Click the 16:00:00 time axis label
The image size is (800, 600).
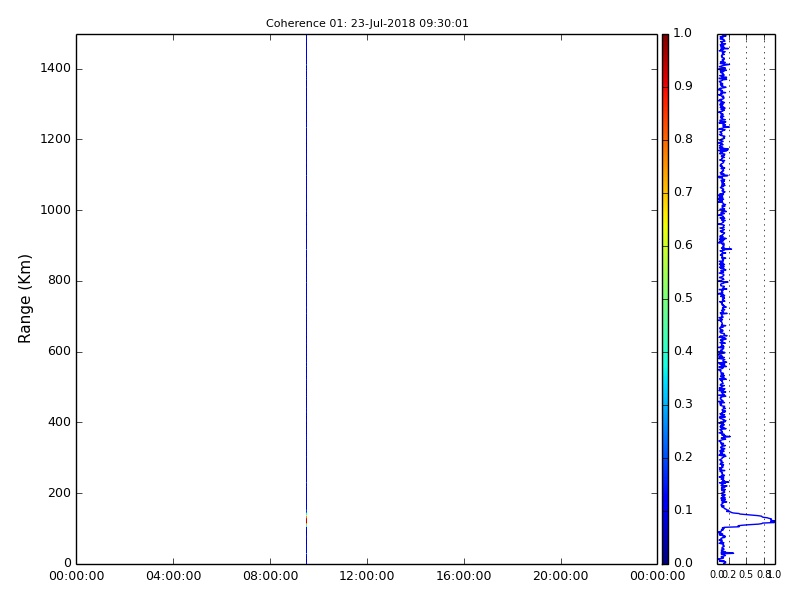click(x=464, y=576)
